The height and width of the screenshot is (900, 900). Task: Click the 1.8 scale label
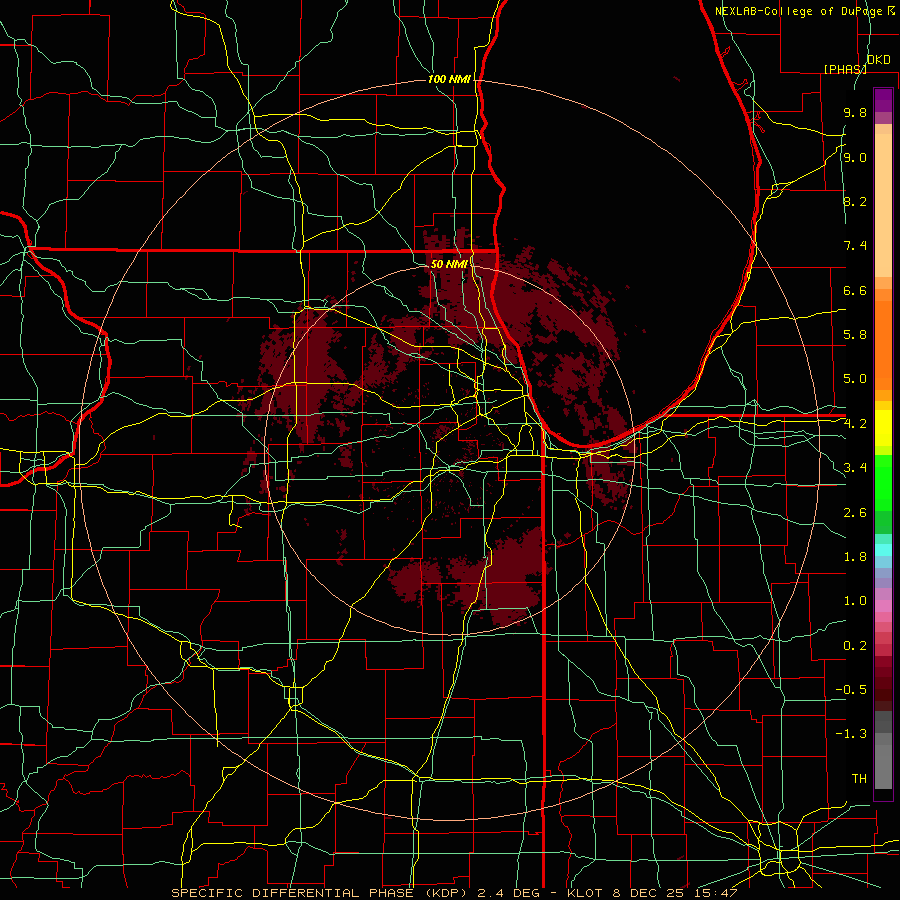click(x=855, y=557)
